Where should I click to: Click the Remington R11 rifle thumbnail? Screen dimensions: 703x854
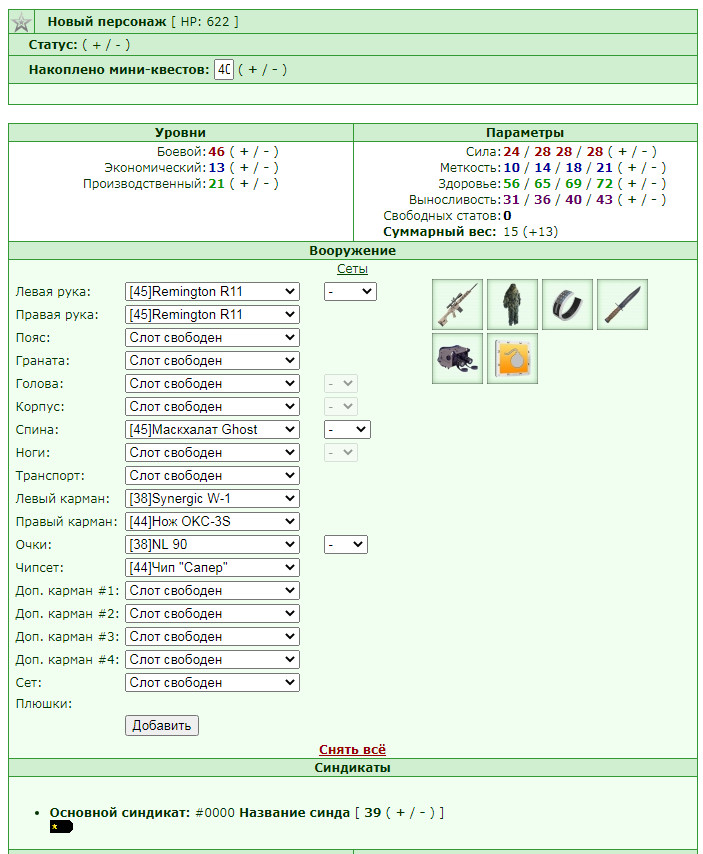point(457,304)
